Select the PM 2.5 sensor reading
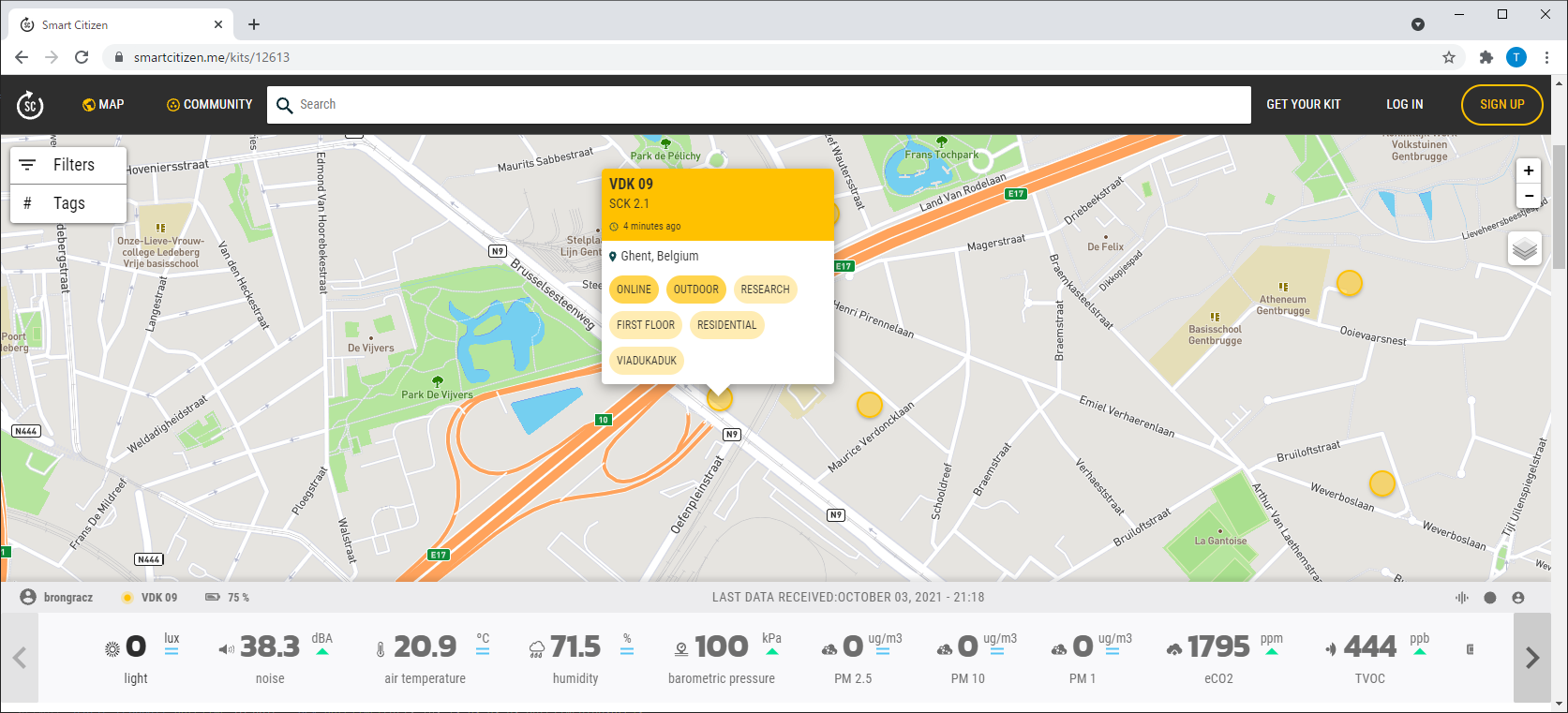The height and width of the screenshot is (713, 1568). pyautogui.click(x=860, y=659)
